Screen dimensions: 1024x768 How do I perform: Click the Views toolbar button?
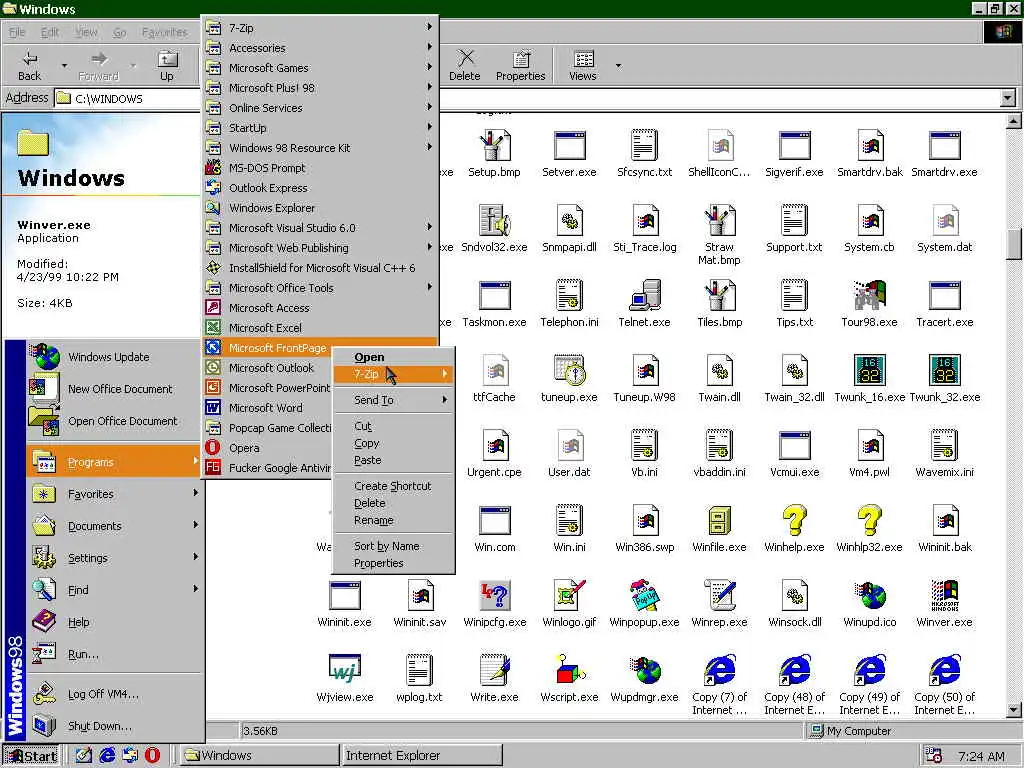[583, 65]
